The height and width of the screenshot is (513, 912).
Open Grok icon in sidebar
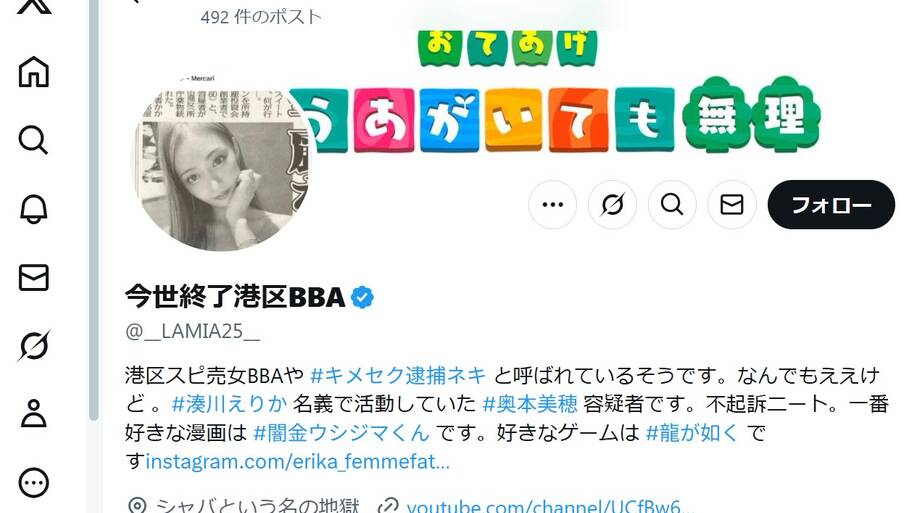pos(34,345)
